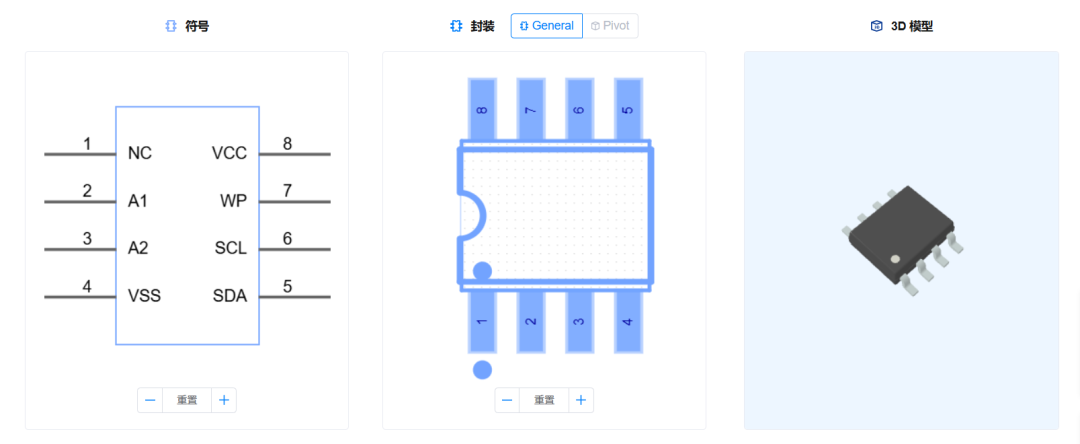Select the 3D 模型 heading text
The height and width of the screenshot is (444, 1080).
(912, 26)
